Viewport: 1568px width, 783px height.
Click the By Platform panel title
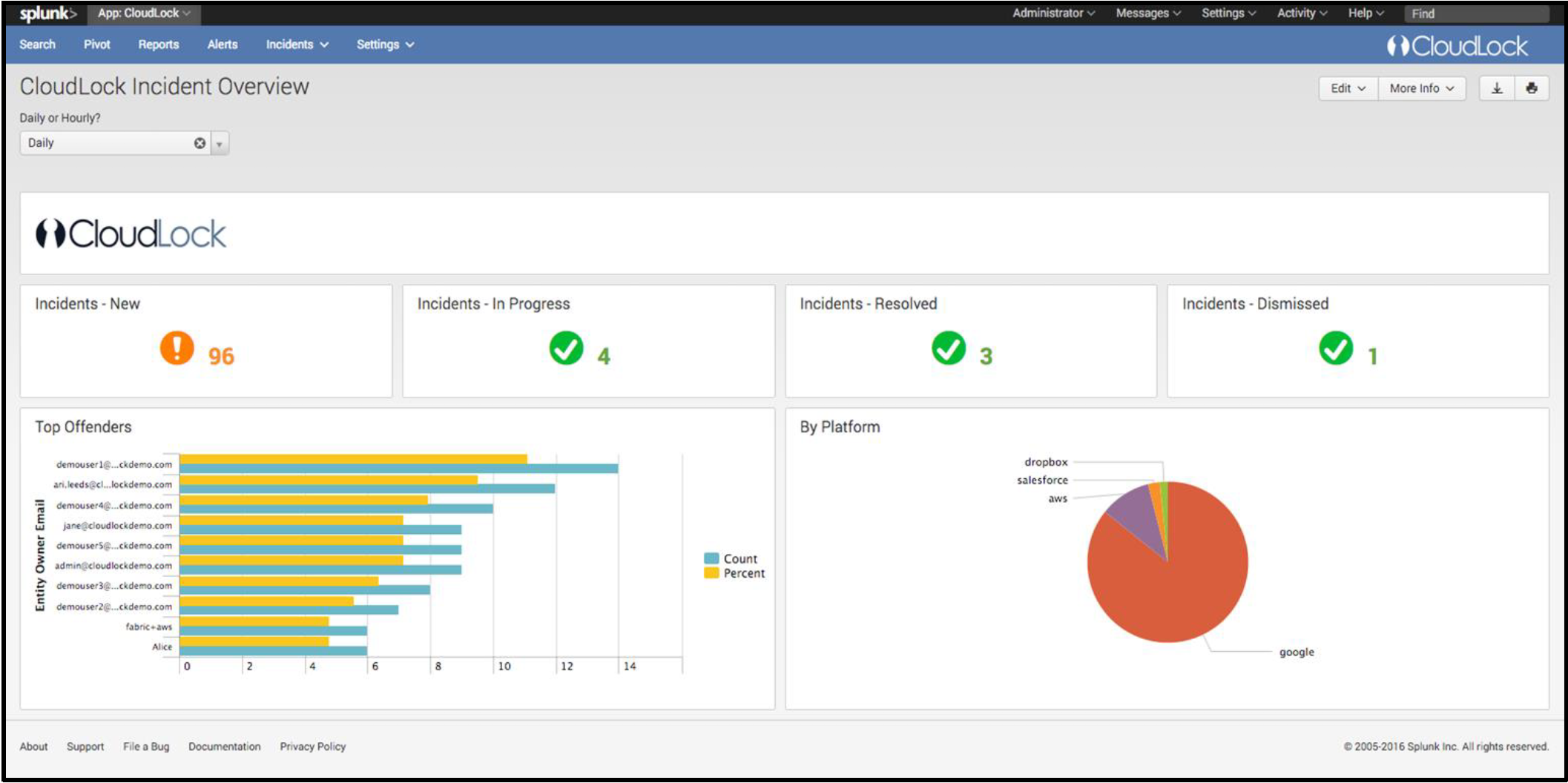pos(840,427)
